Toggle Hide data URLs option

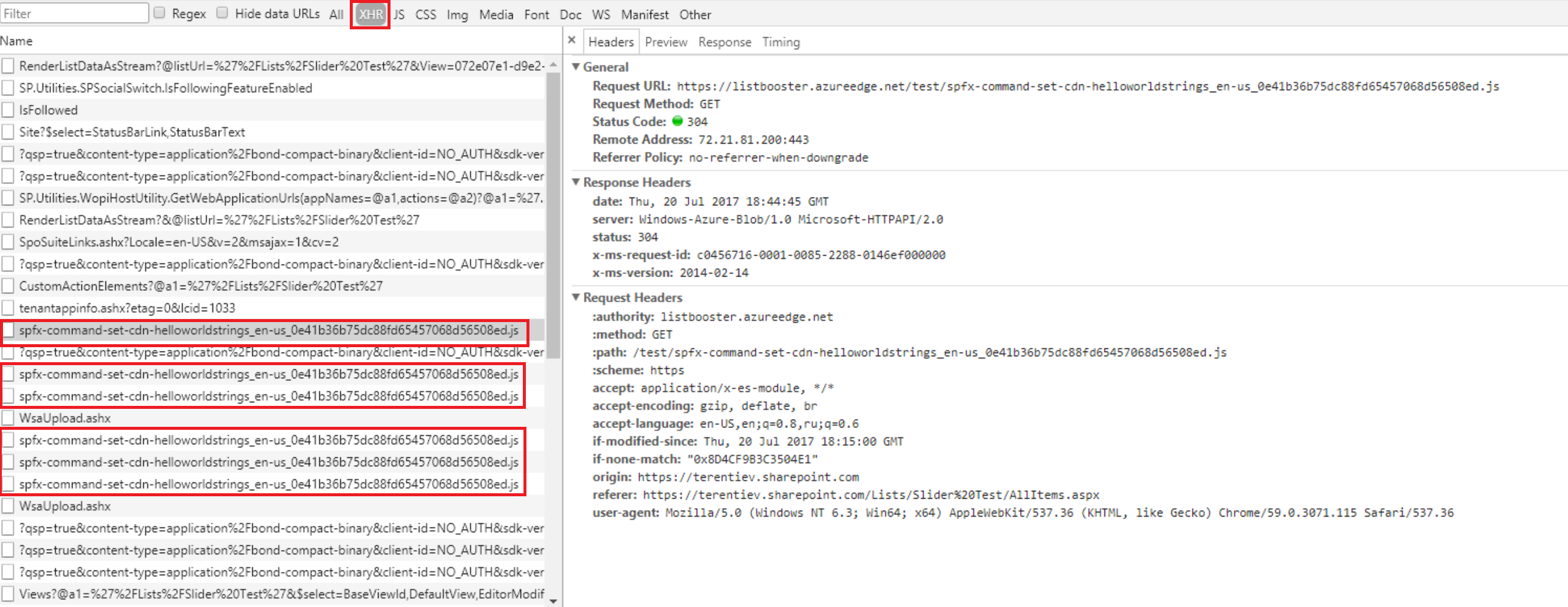pos(222,11)
